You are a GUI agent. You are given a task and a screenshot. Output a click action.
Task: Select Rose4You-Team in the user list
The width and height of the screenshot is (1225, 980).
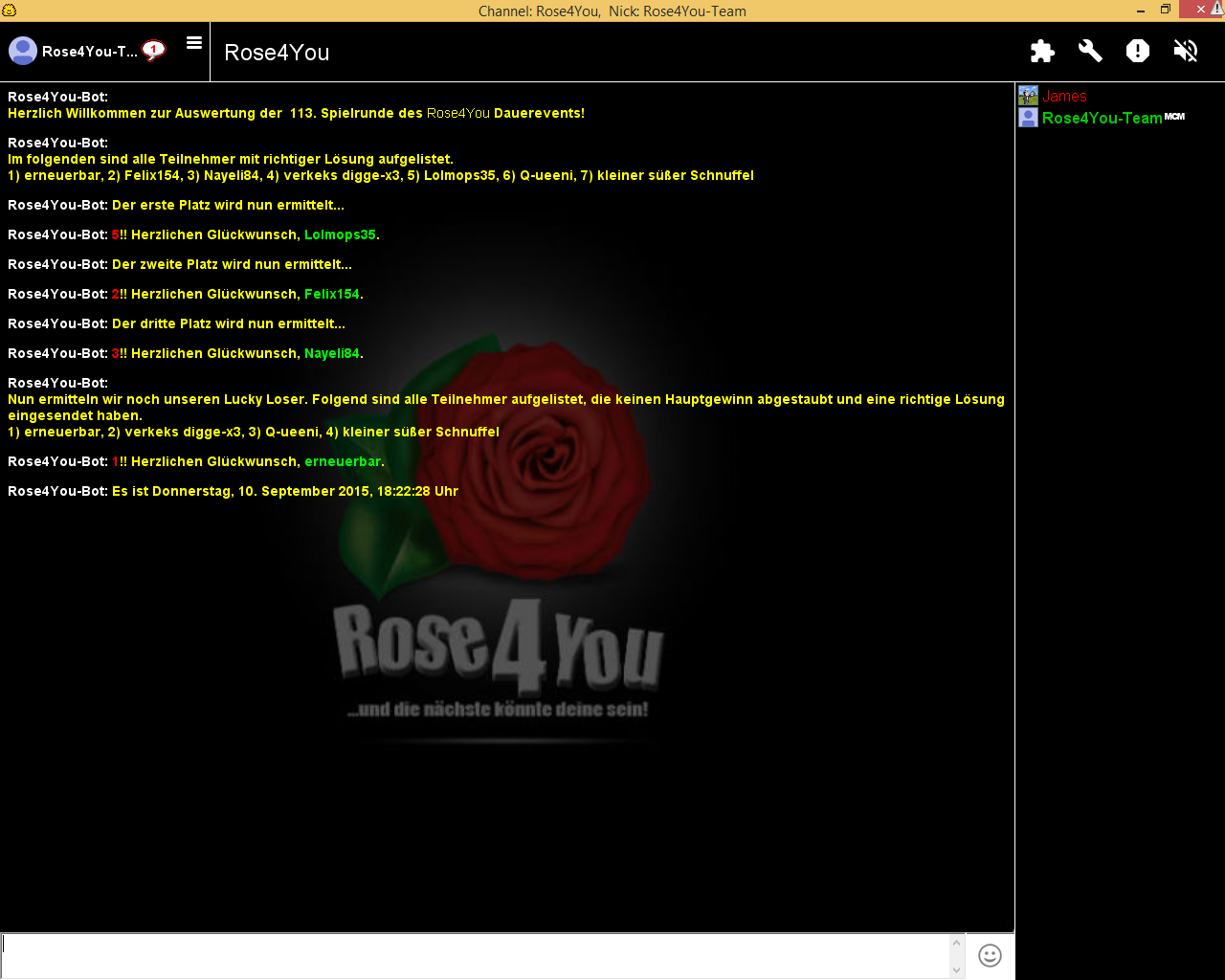[x=1102, y=119]
